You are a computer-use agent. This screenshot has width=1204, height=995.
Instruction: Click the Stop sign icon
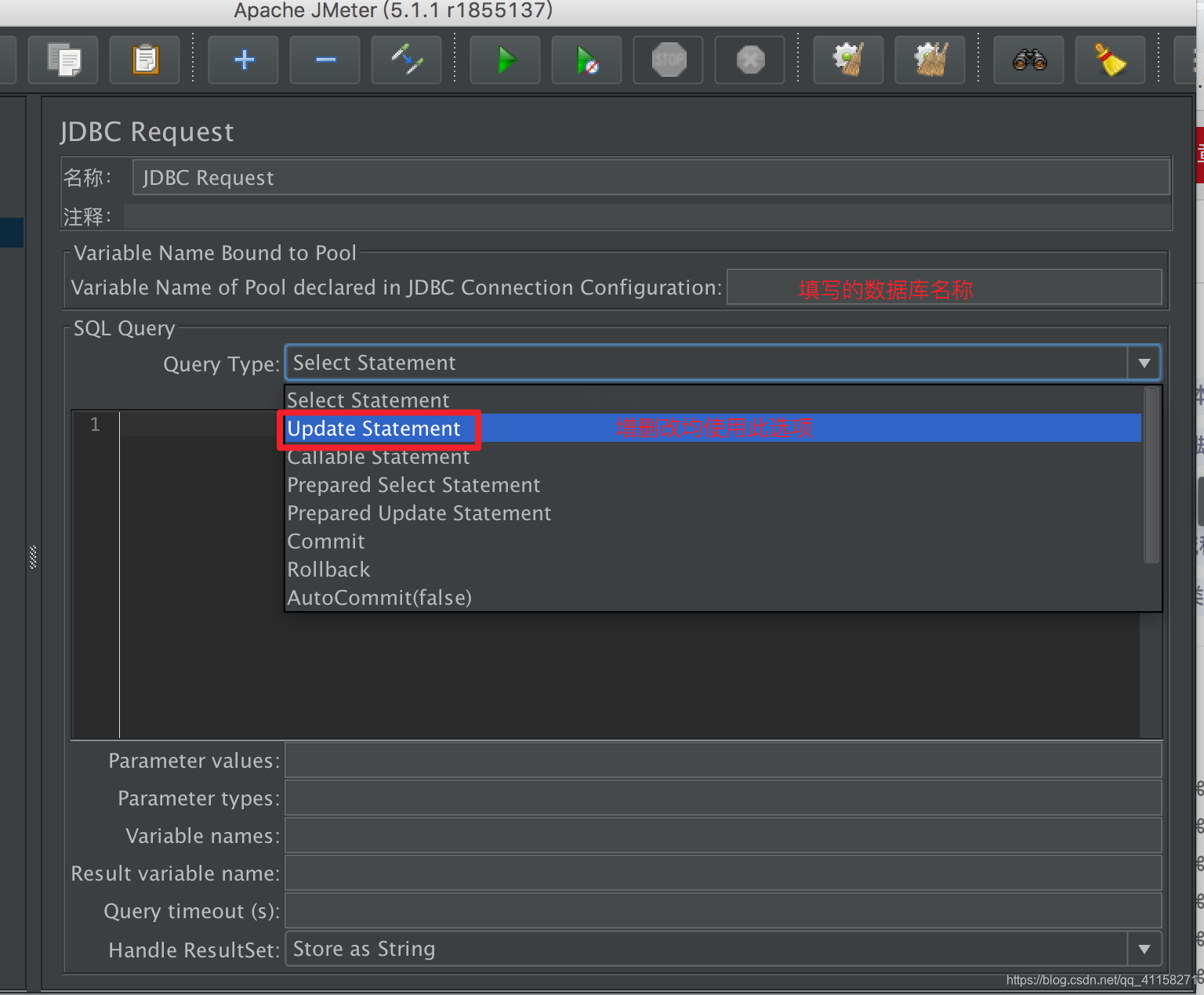[x=669, y=60]
